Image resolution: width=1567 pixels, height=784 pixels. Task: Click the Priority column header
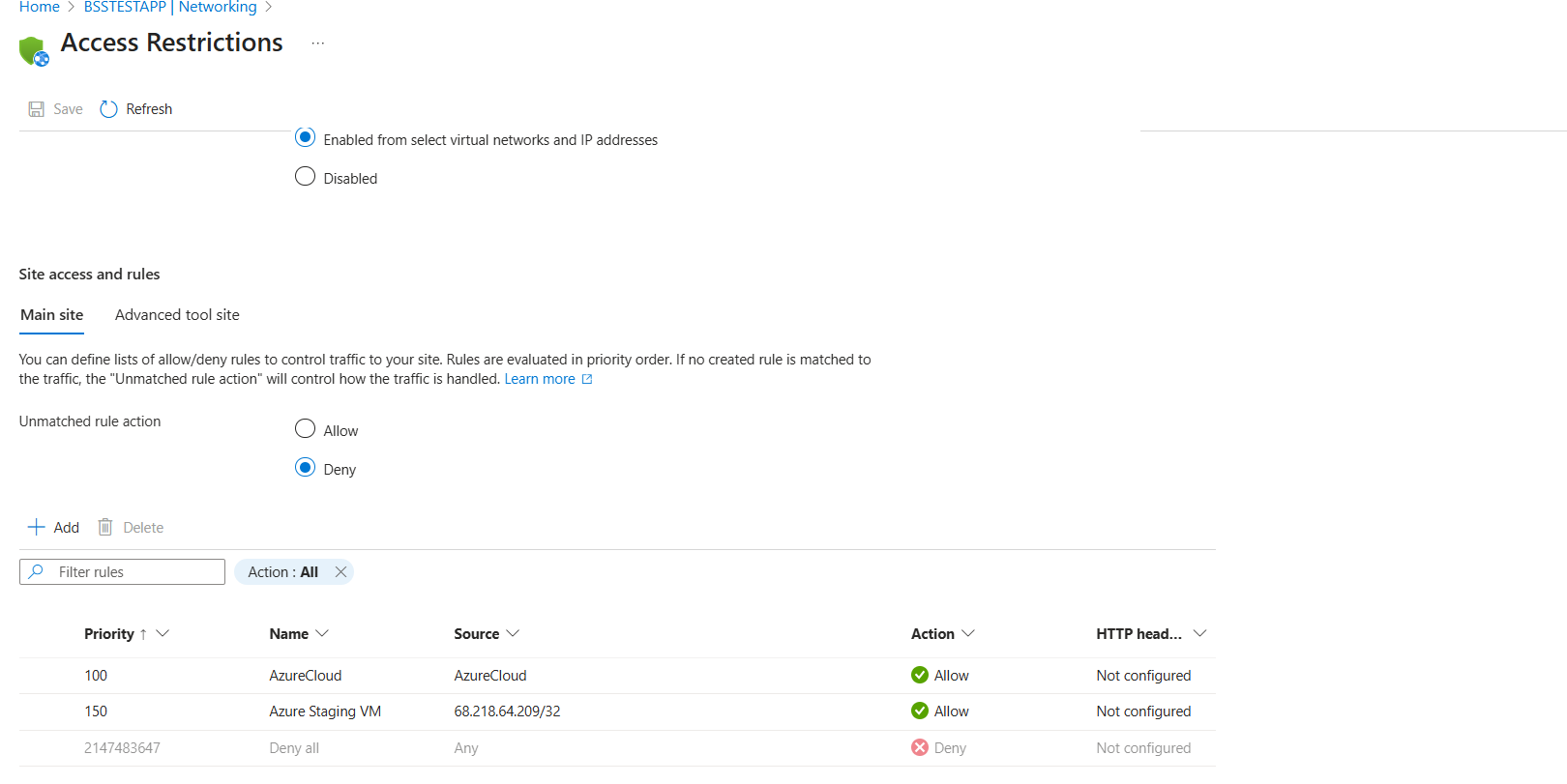pos(109,634)
